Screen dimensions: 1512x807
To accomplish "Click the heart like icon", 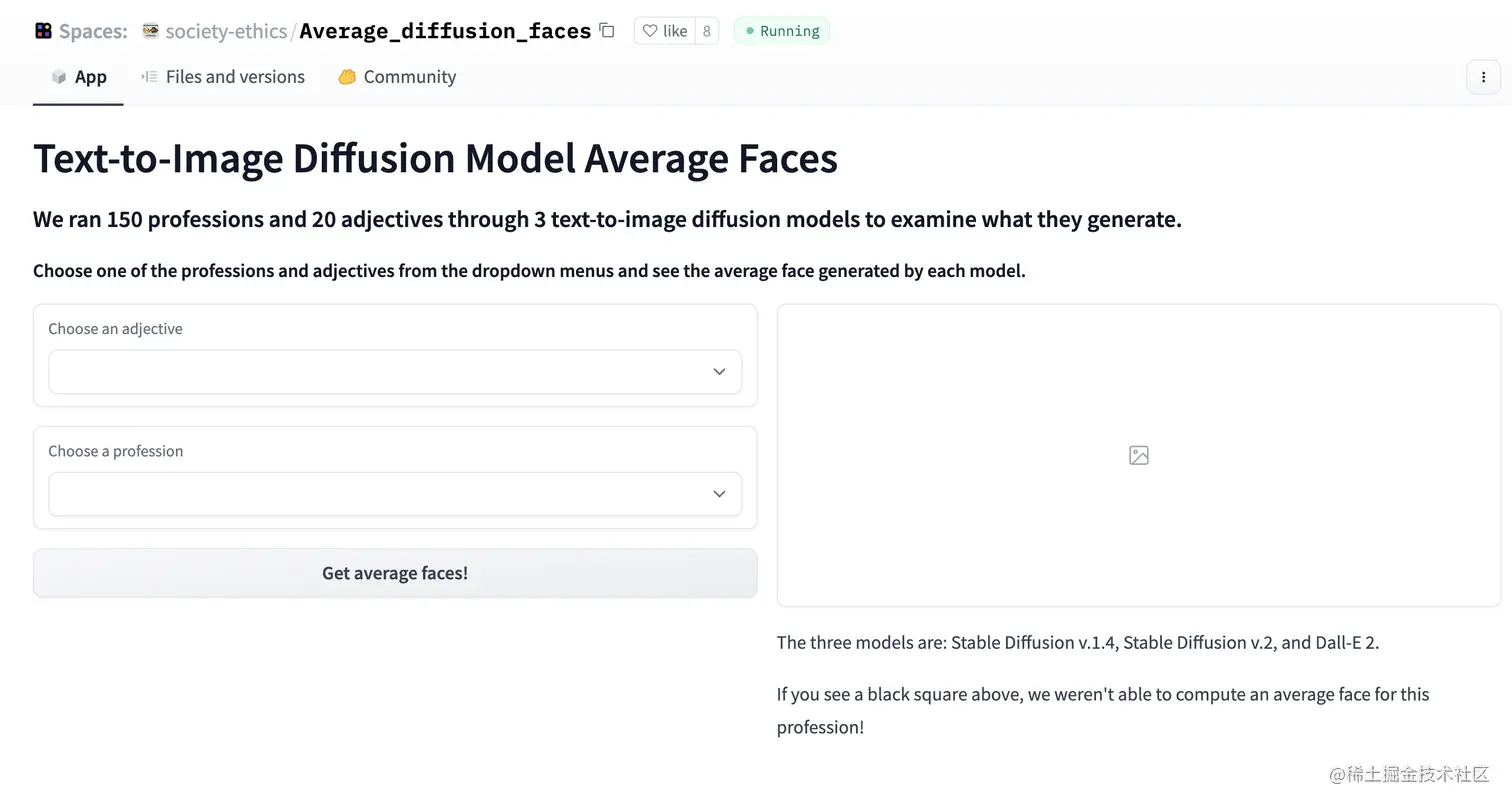I will pyautogui.click(x=650, y=31).
